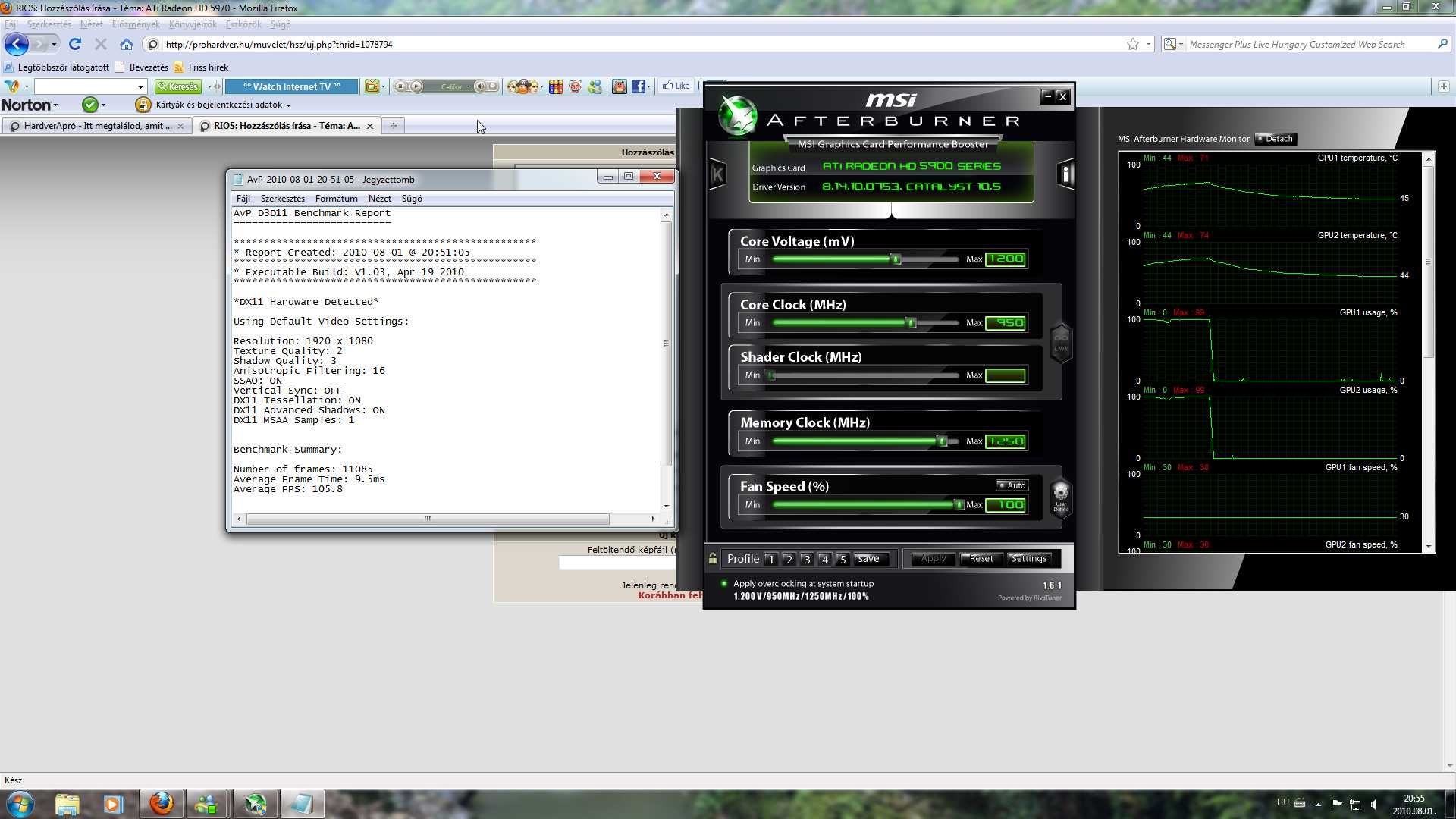Image resolution: width=1456 pixels, height=819 pixels.
Task: Select Afterburner profile slot 4
Action: coord(824,559)
